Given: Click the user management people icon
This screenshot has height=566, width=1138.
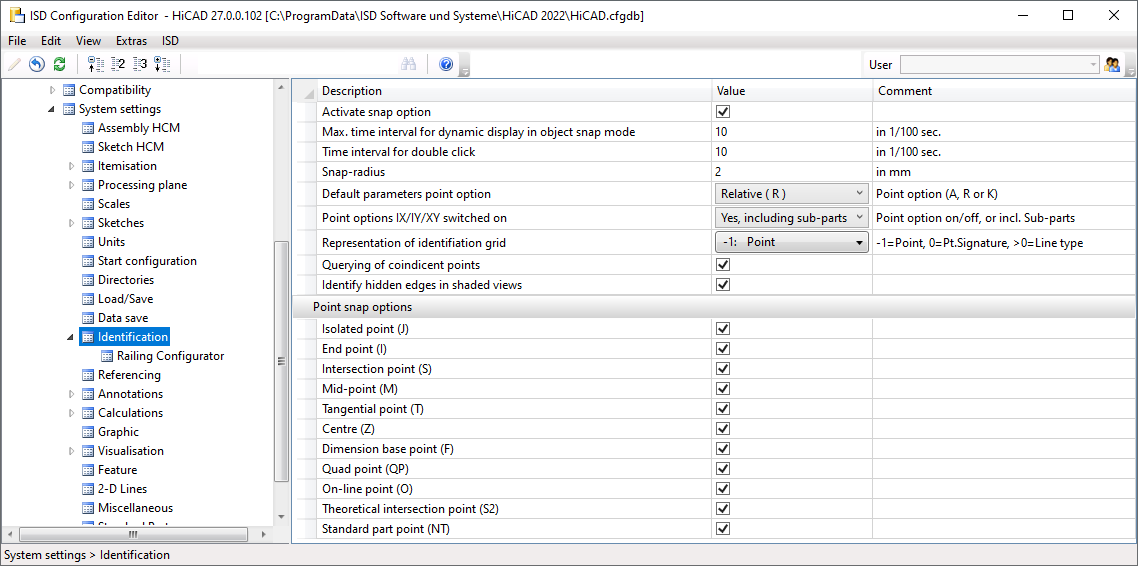Looking at the screenshot, I should [x=1112, y=64].
